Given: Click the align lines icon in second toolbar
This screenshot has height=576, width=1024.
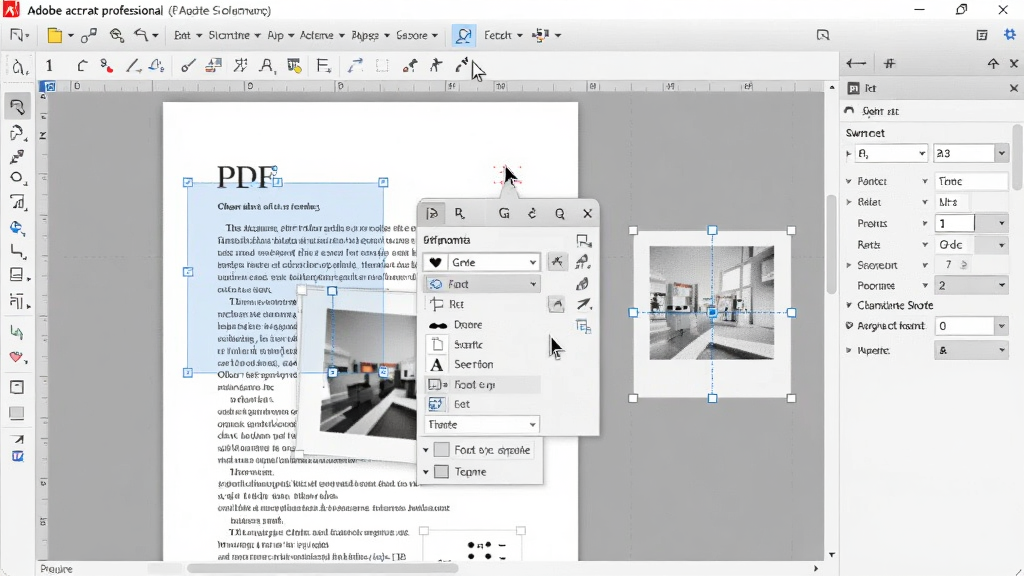Looking at the screenshot, I should point(323,65).
